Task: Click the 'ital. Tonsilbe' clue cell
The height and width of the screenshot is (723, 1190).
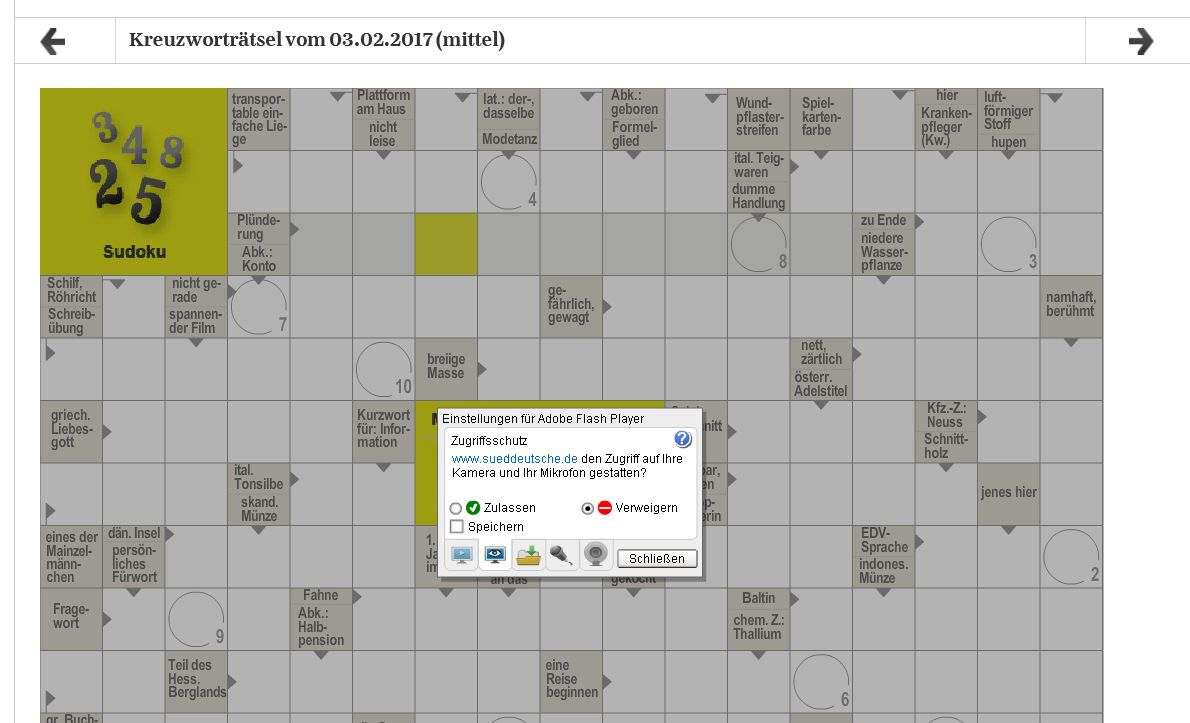Action: [x=259, y=478]
